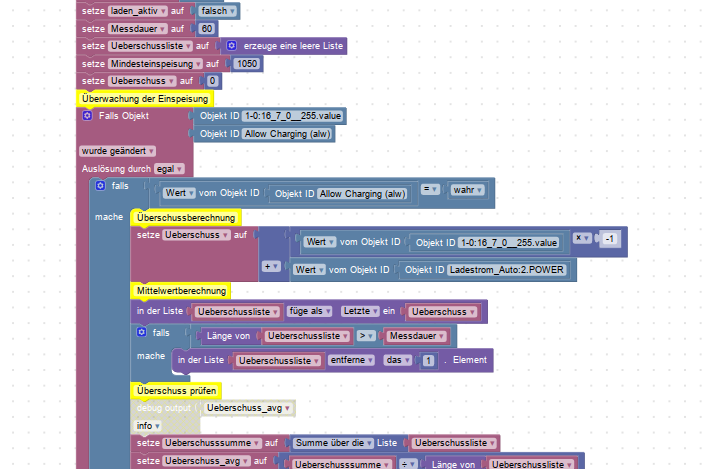
Task: Select the disabled 'debug output' block
Action: pos(163,408)
